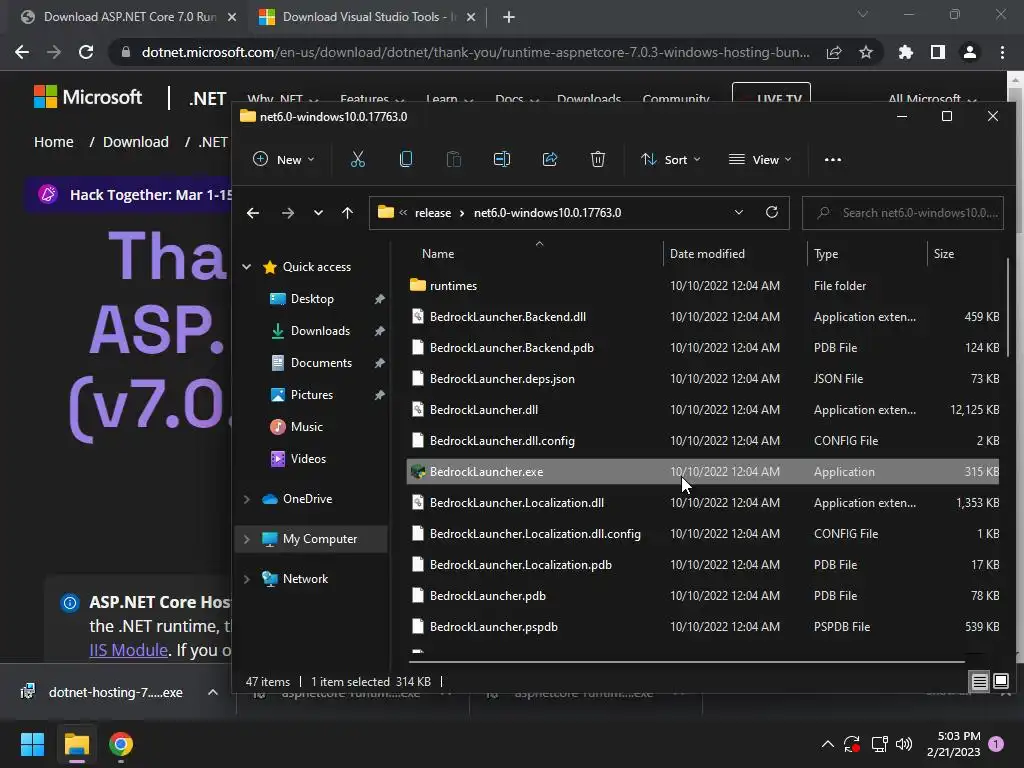1024x768 pixels.
Task: Select Documents in Quick access
Action: (321, 362)
